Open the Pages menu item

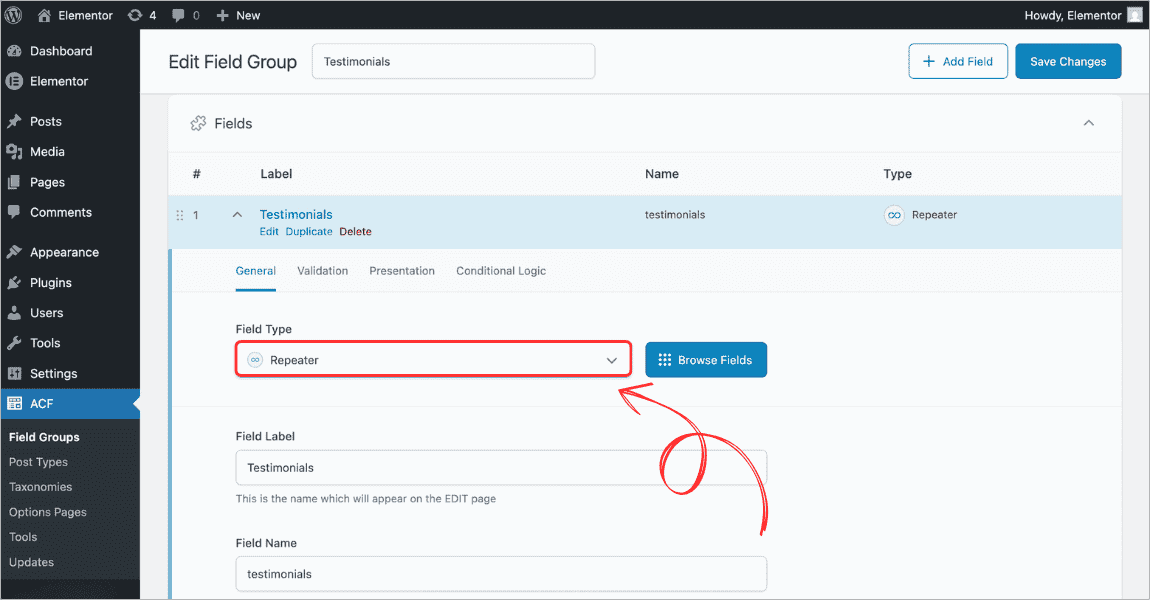click(70, 182)
